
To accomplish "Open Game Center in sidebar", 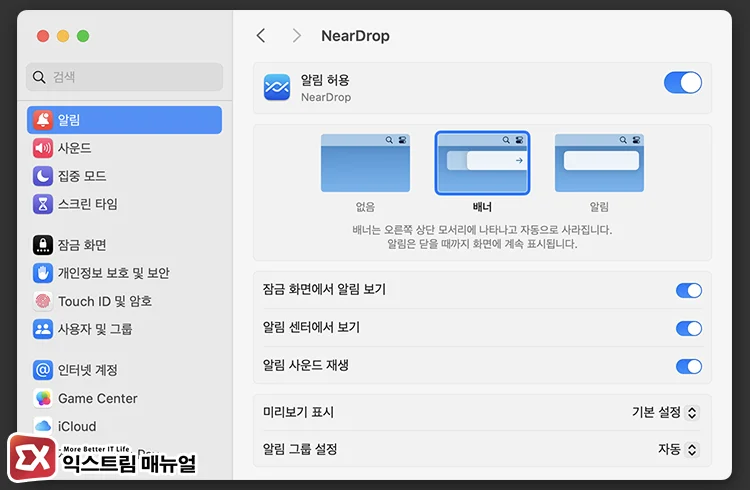I will [x=124, y=398].
